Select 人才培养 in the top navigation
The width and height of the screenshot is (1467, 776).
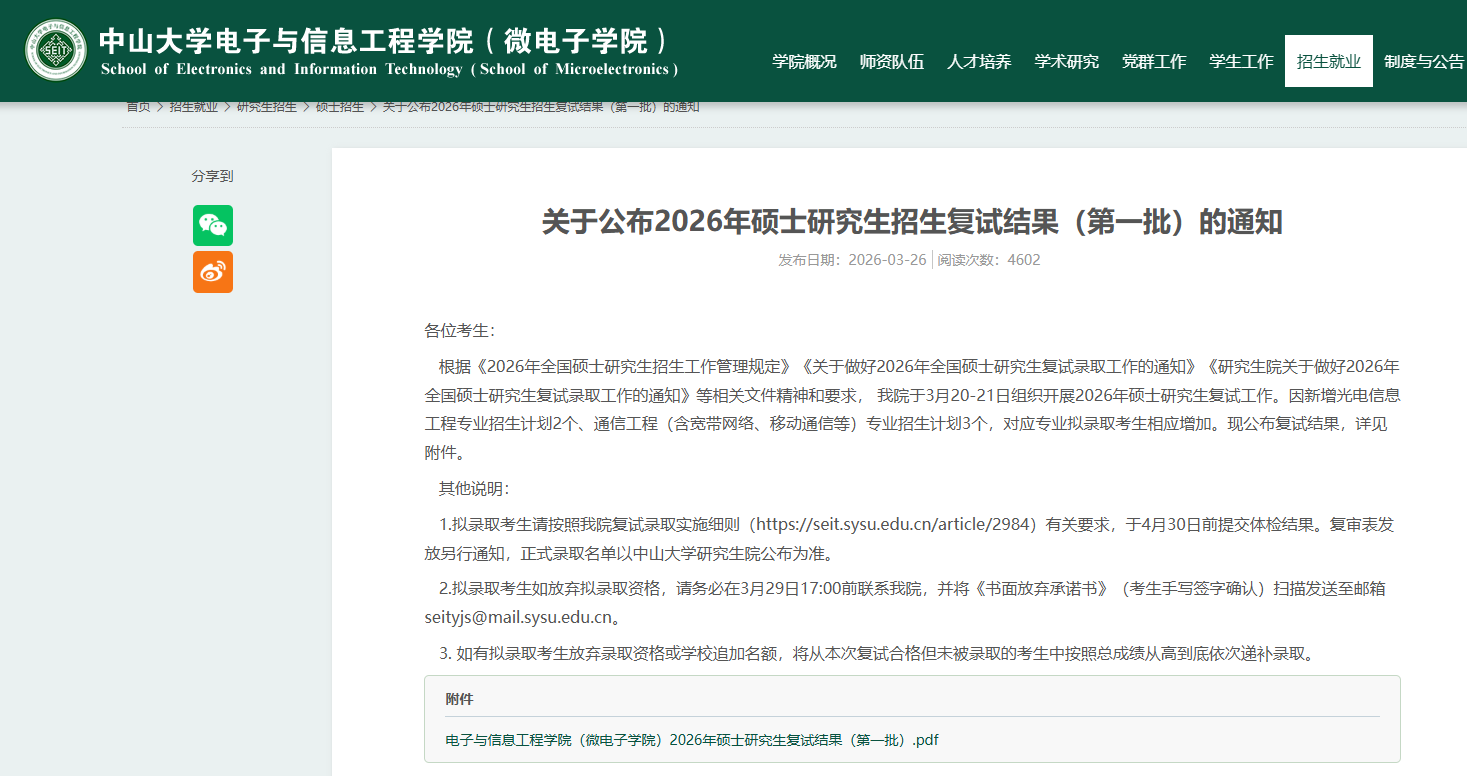979,62
